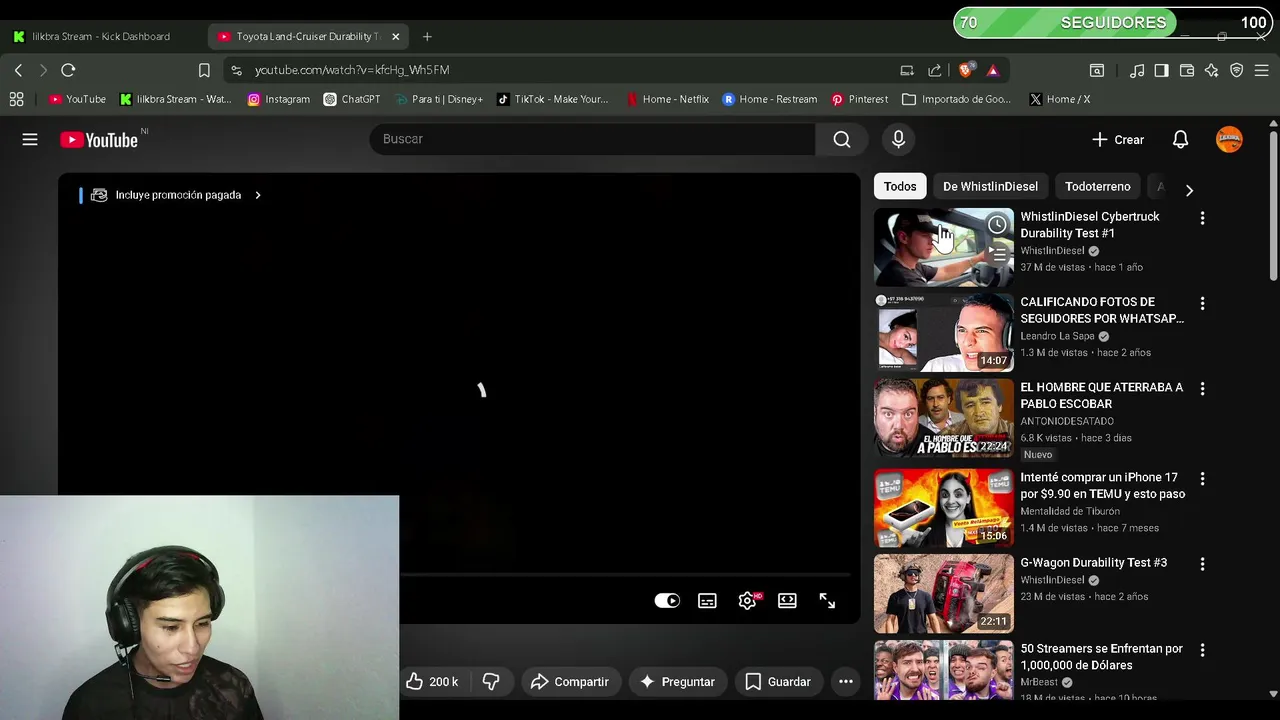
Task: Show more filter chips with right arrow
Action: point(1189,189)
